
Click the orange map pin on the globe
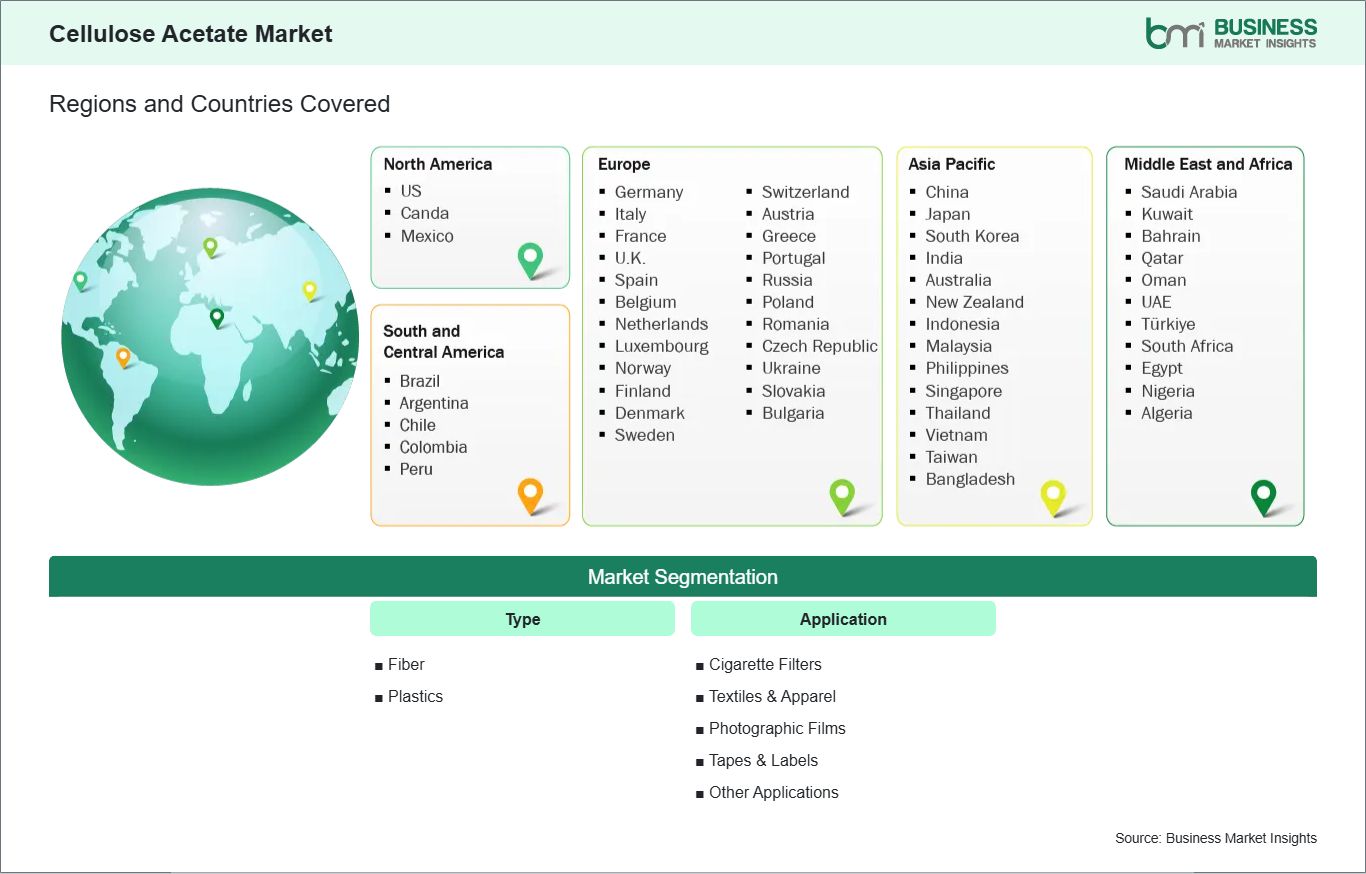click(123, 356)
